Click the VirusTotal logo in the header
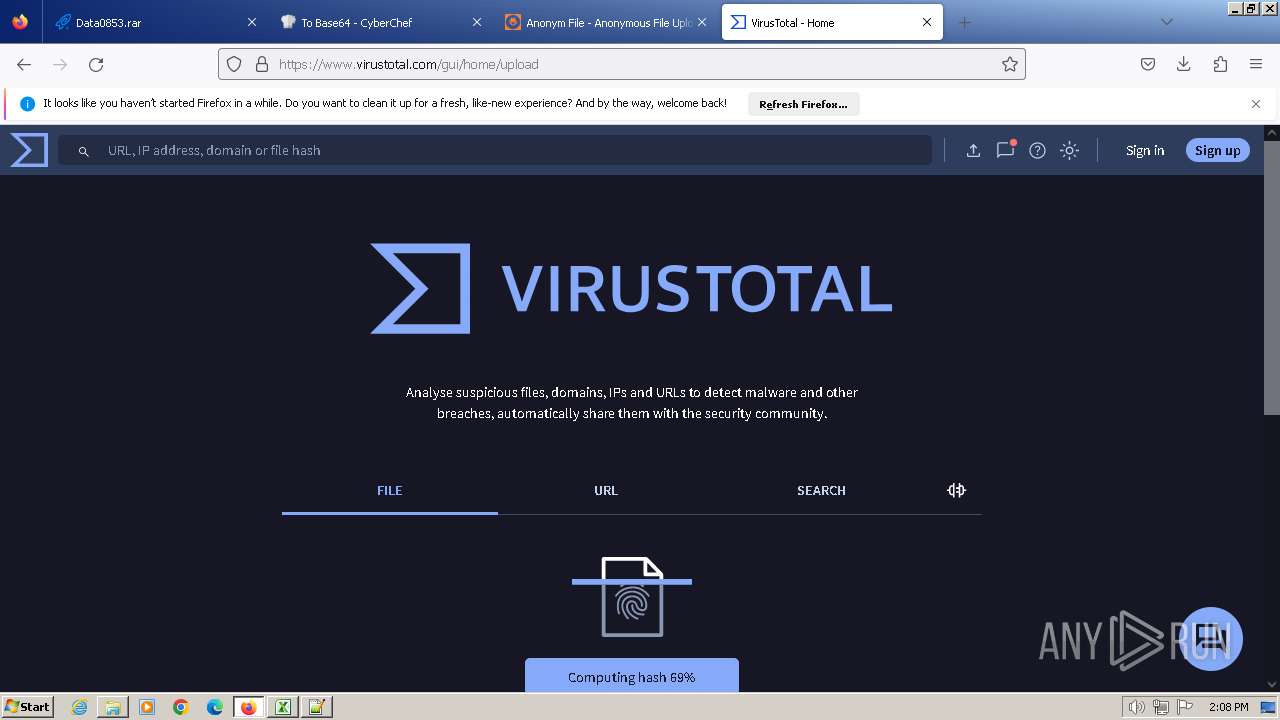The width and height of the screenshot is (1280, 720). click(29, 150)
